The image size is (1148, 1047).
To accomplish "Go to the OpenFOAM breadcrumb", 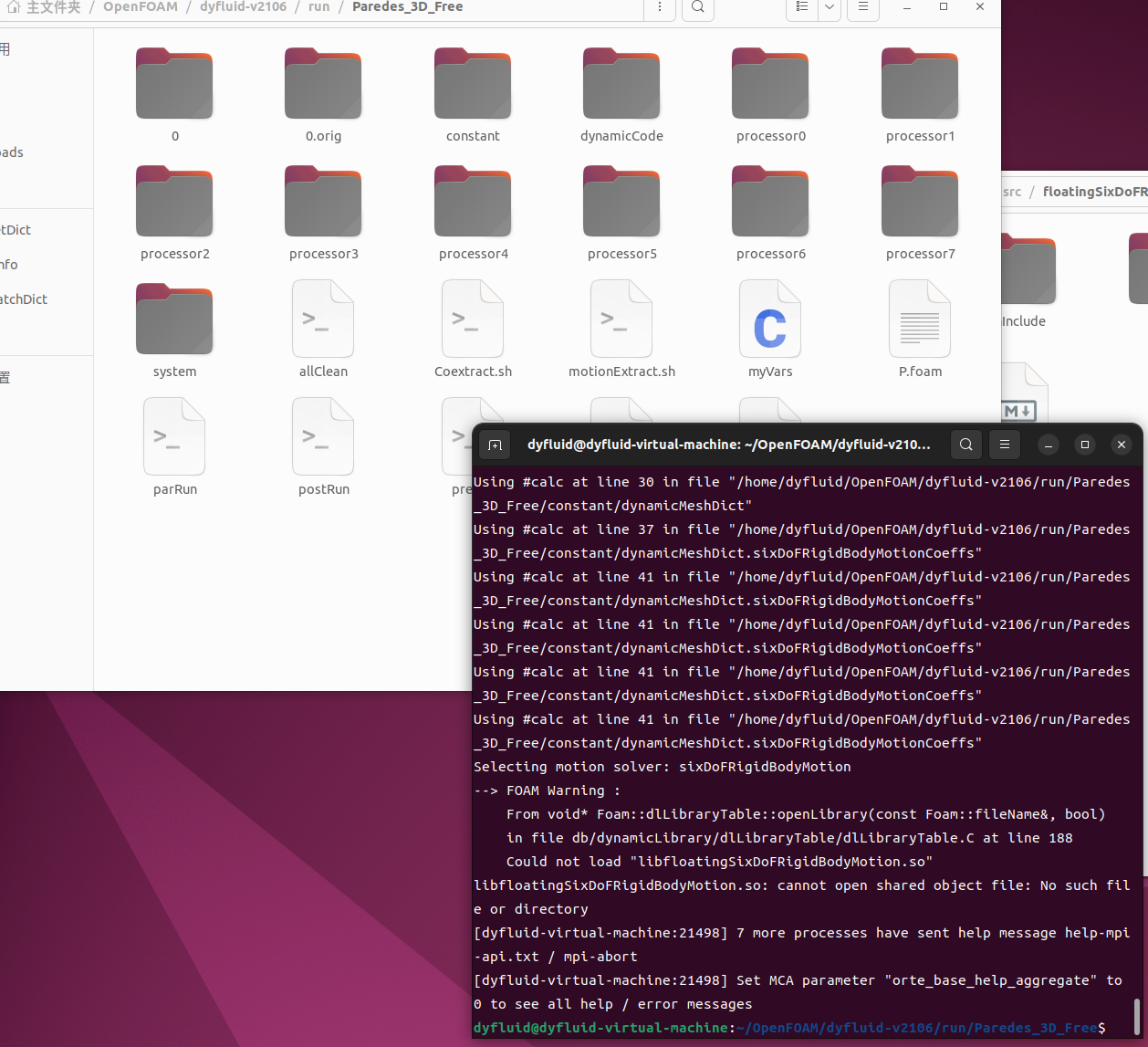I will point(141,6).
